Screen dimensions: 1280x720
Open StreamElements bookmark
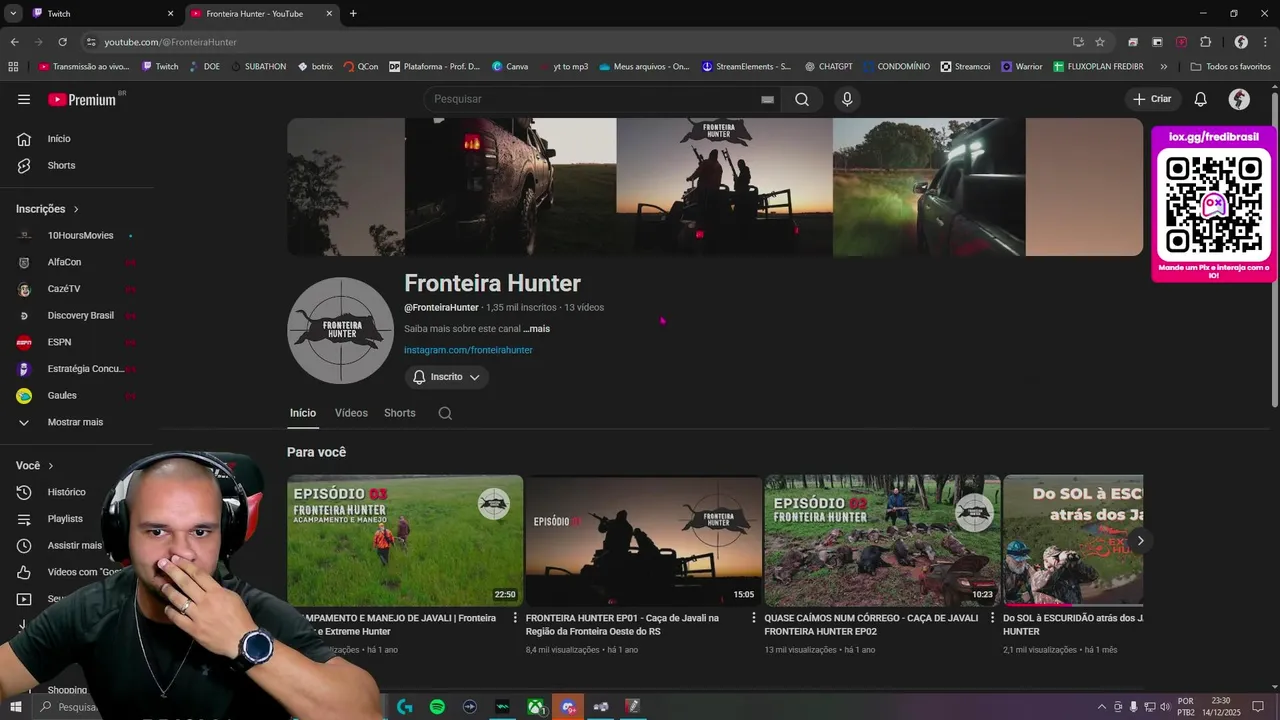746,67
